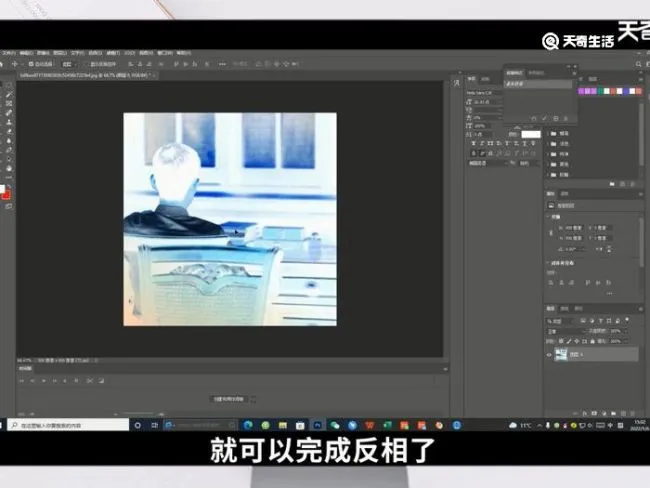
Task: Select the Brush tool in left toolbar
Action: coord(9,95)
